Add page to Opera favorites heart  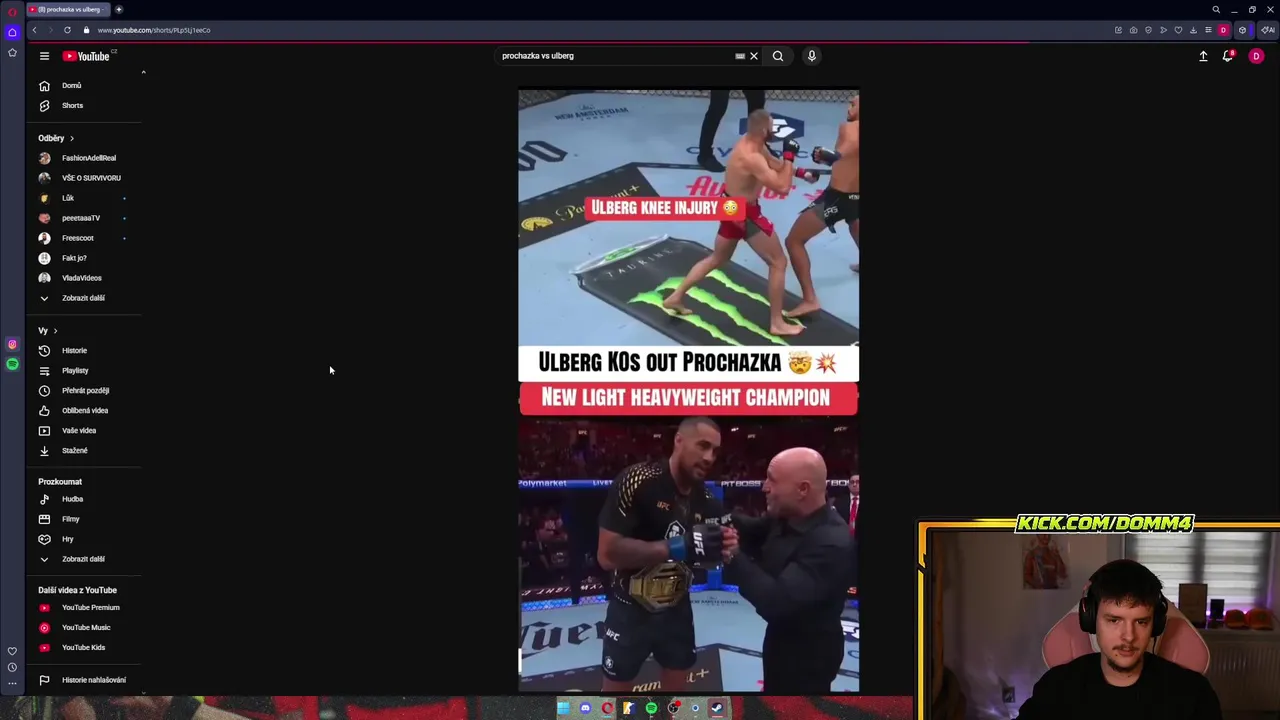pos(1178,30)
